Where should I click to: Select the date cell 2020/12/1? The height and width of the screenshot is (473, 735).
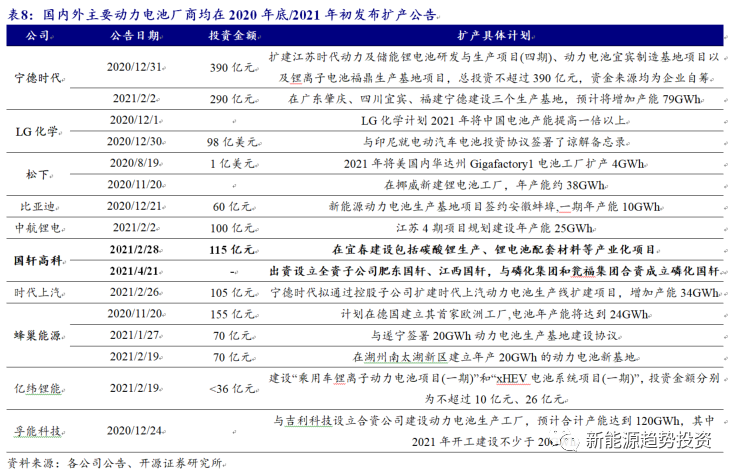(135, 120)
